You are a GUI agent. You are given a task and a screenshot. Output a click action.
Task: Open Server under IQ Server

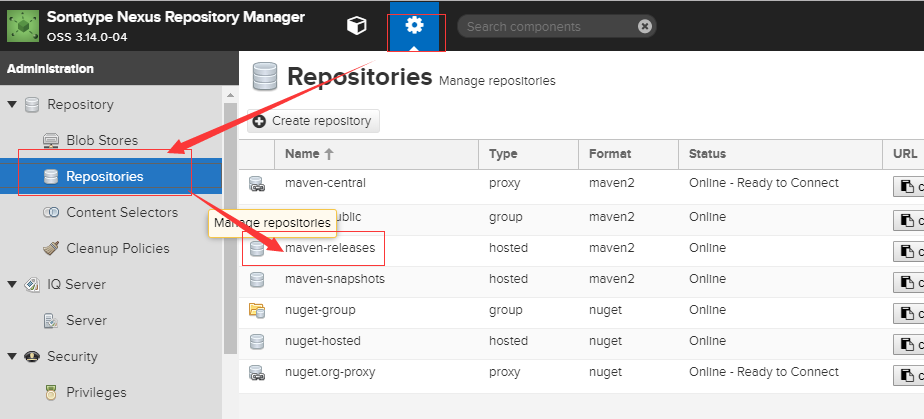[87, 321]
